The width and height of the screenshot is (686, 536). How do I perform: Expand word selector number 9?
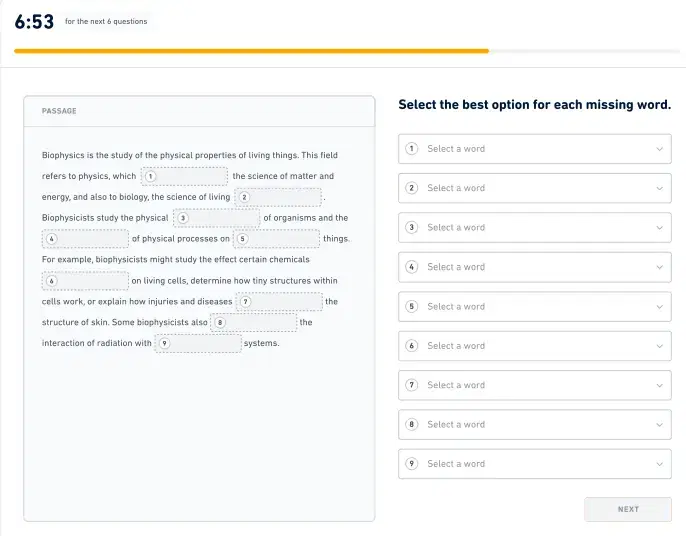click(534, 464)
